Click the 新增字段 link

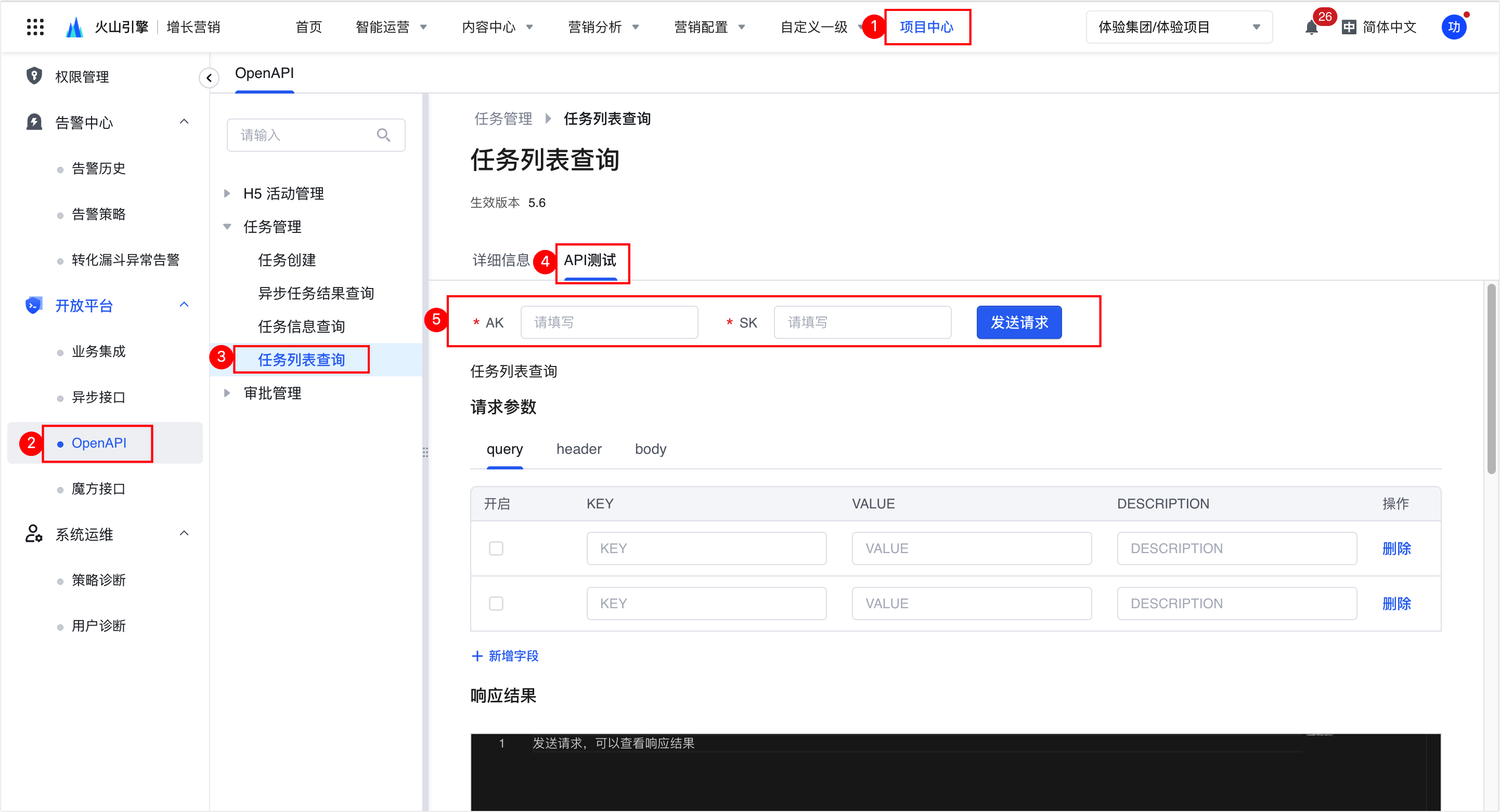506,656
